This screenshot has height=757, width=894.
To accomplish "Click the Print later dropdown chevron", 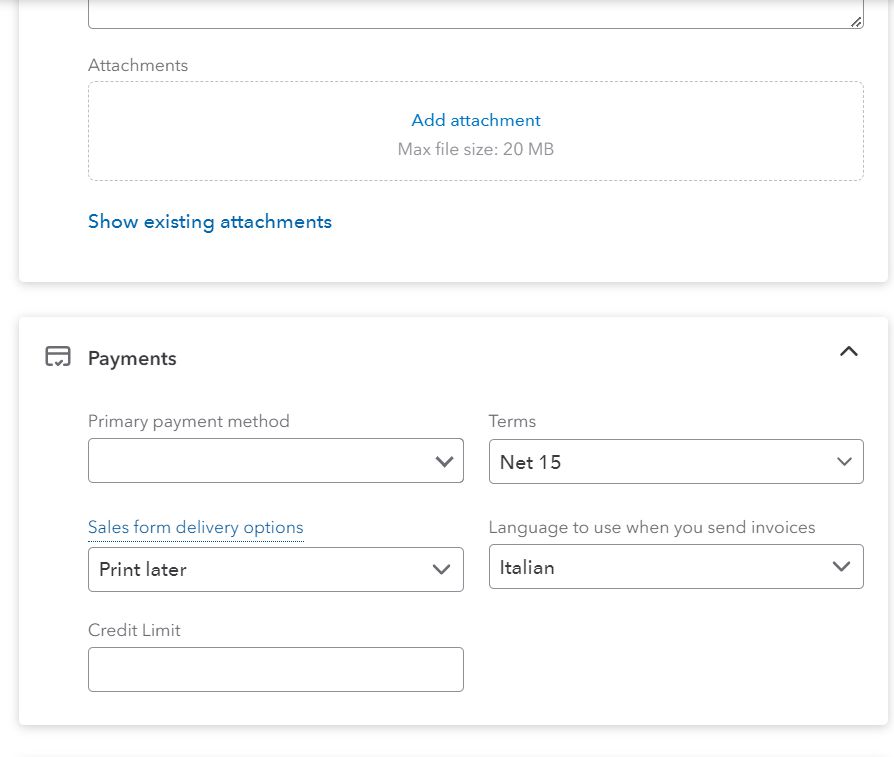I will (x=441, y=569).
